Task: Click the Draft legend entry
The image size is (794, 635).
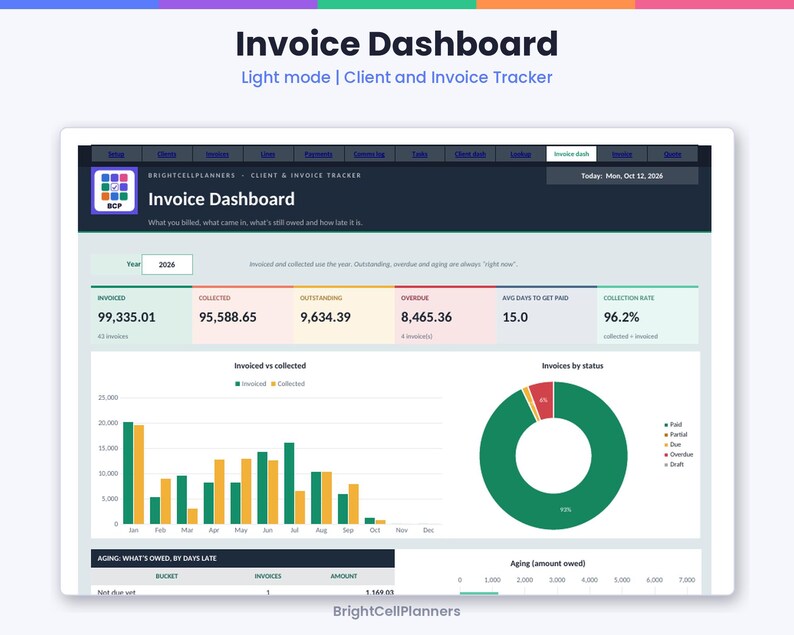Action: coord(674,464)
